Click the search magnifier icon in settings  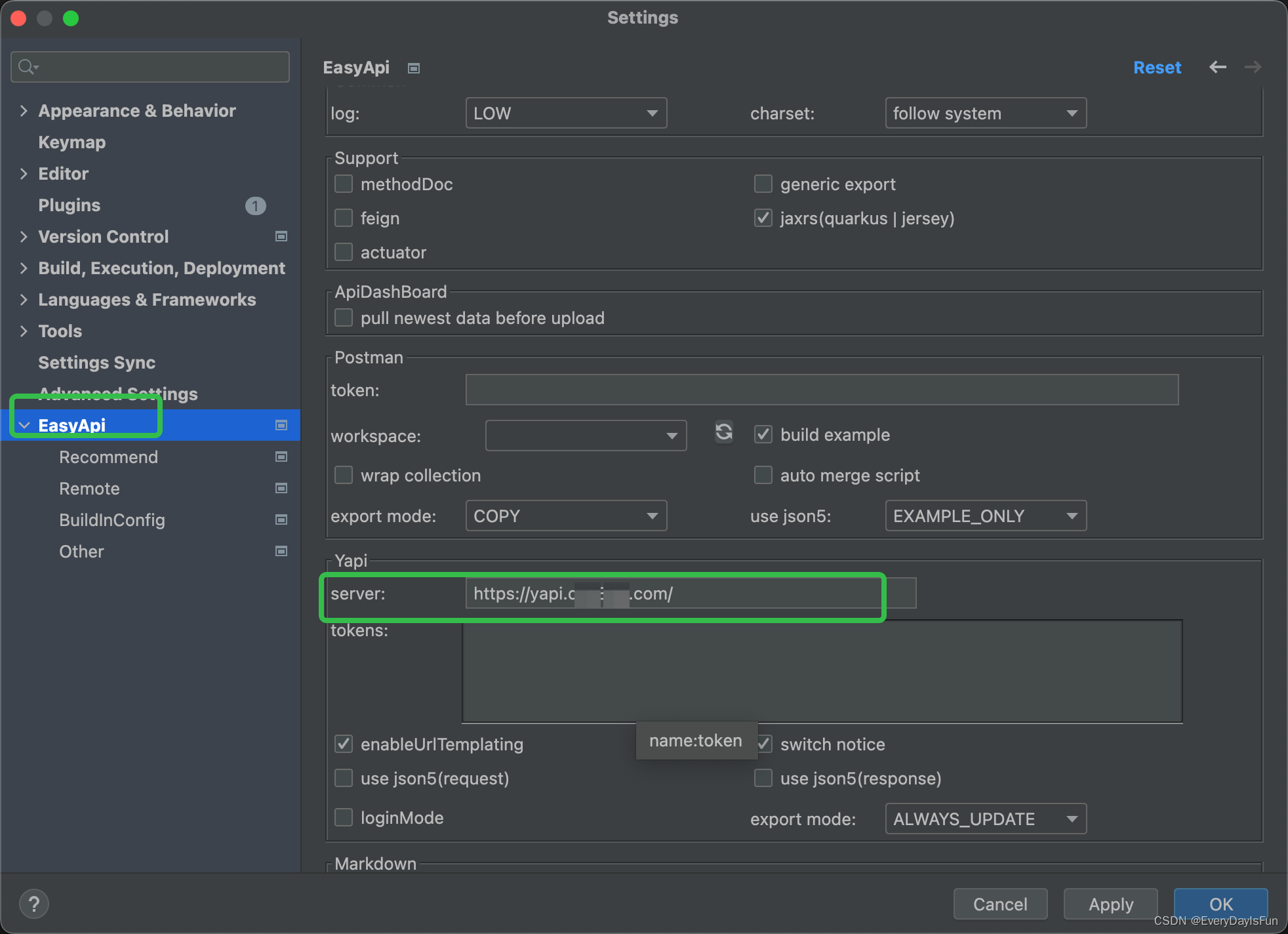[28, 67]
